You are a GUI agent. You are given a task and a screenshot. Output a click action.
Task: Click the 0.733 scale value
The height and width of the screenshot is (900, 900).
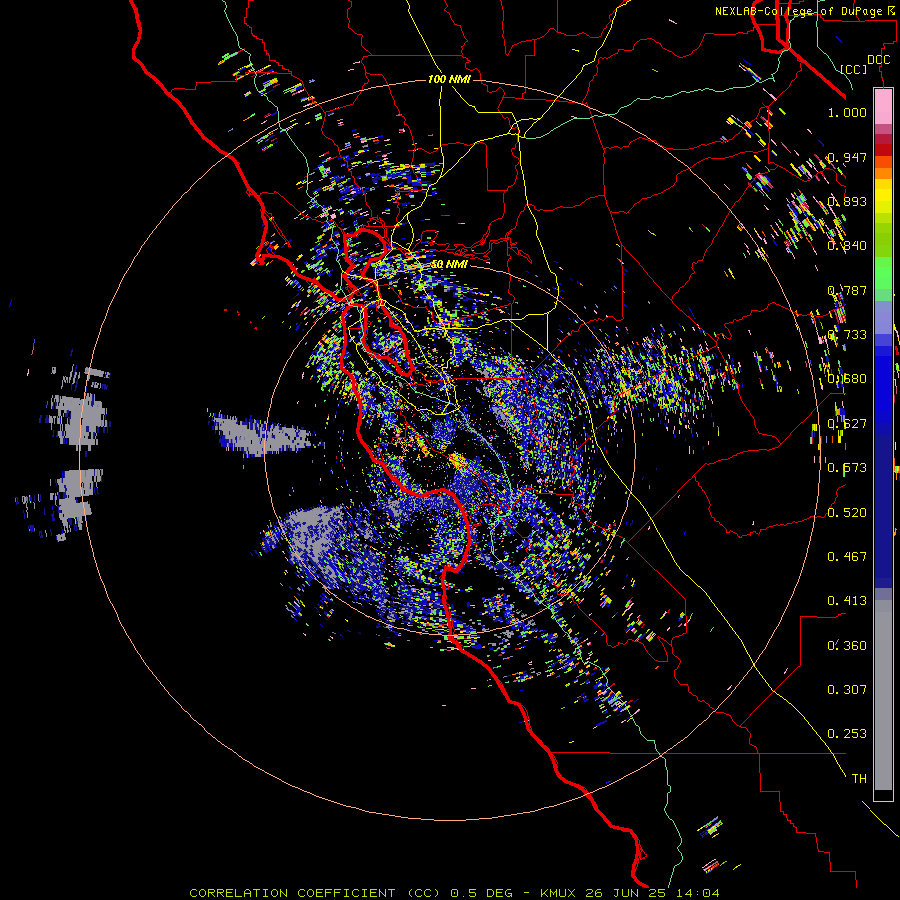[x=847, y=335]
